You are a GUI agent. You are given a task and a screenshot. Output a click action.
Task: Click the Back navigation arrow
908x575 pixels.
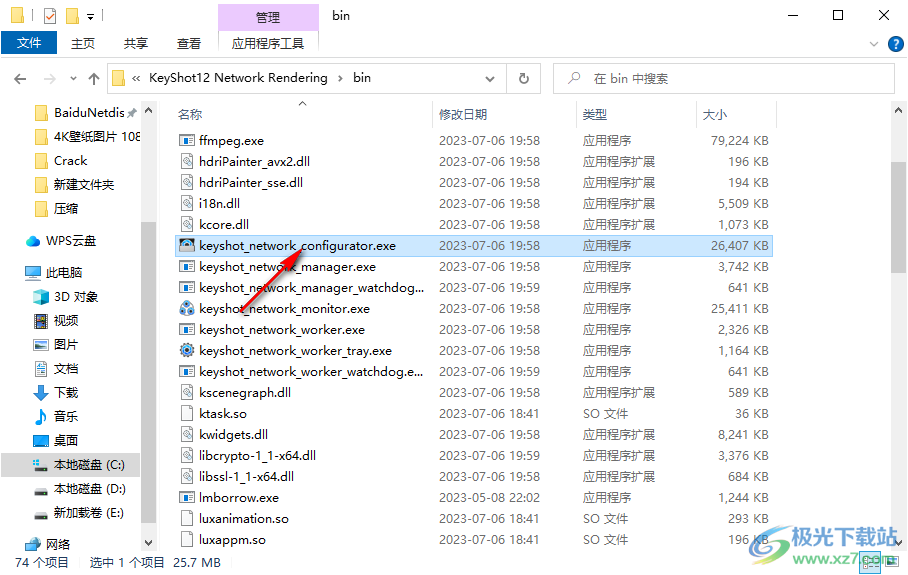point(20,79)
